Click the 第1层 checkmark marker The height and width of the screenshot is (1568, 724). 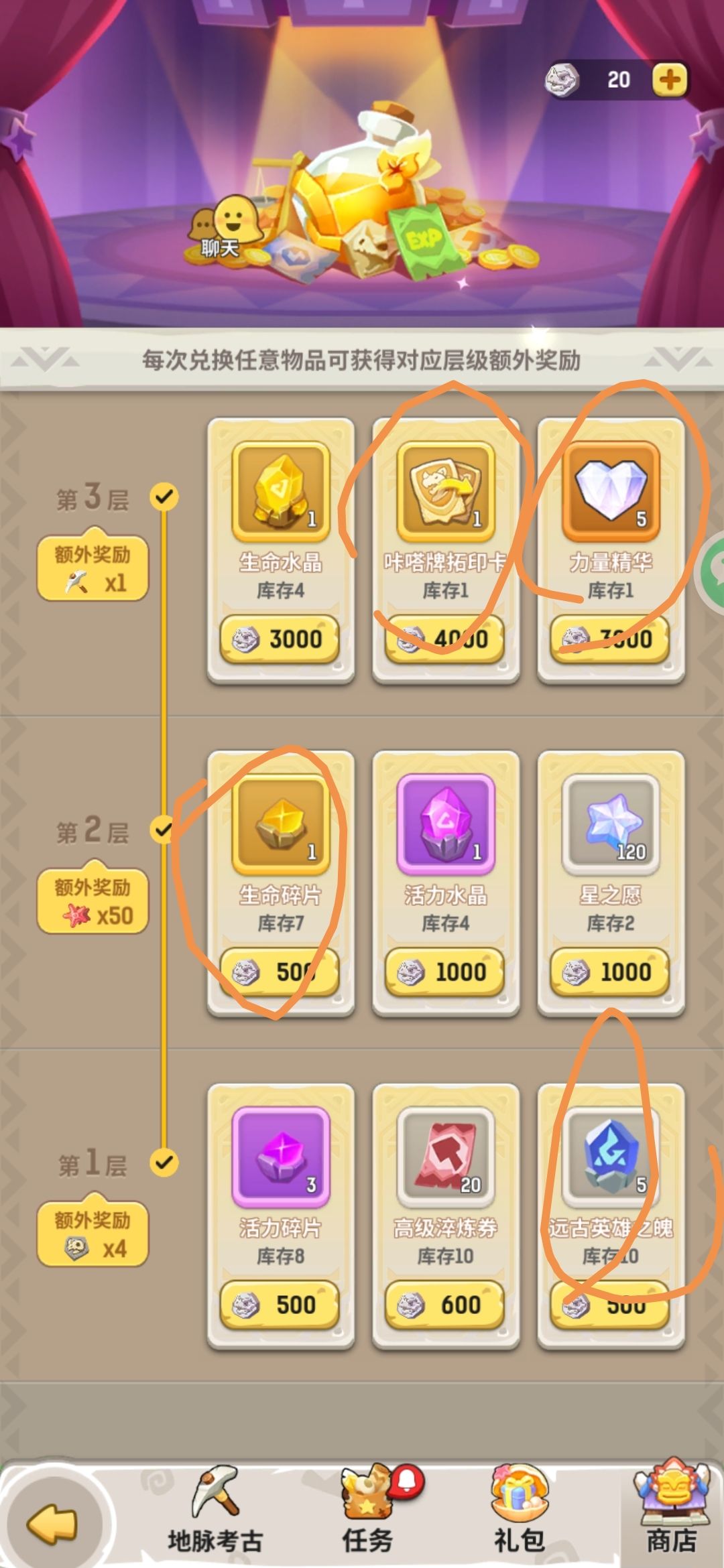[x=164, y=1162]
